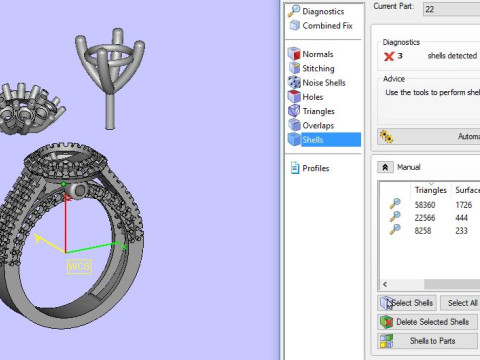Open the Profiles page

(x=310, y=168)
